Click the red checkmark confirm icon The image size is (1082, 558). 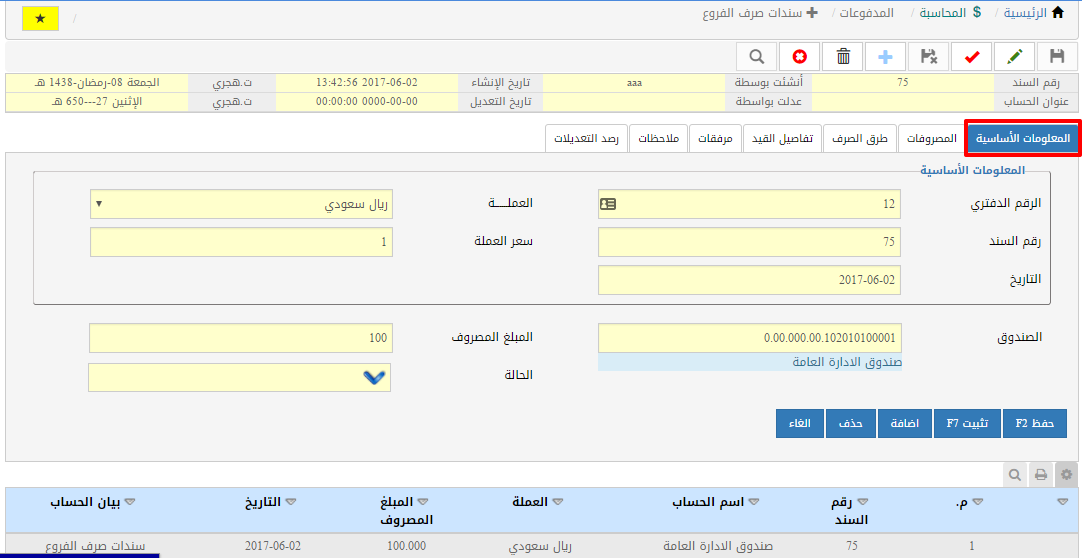(971, 56)
